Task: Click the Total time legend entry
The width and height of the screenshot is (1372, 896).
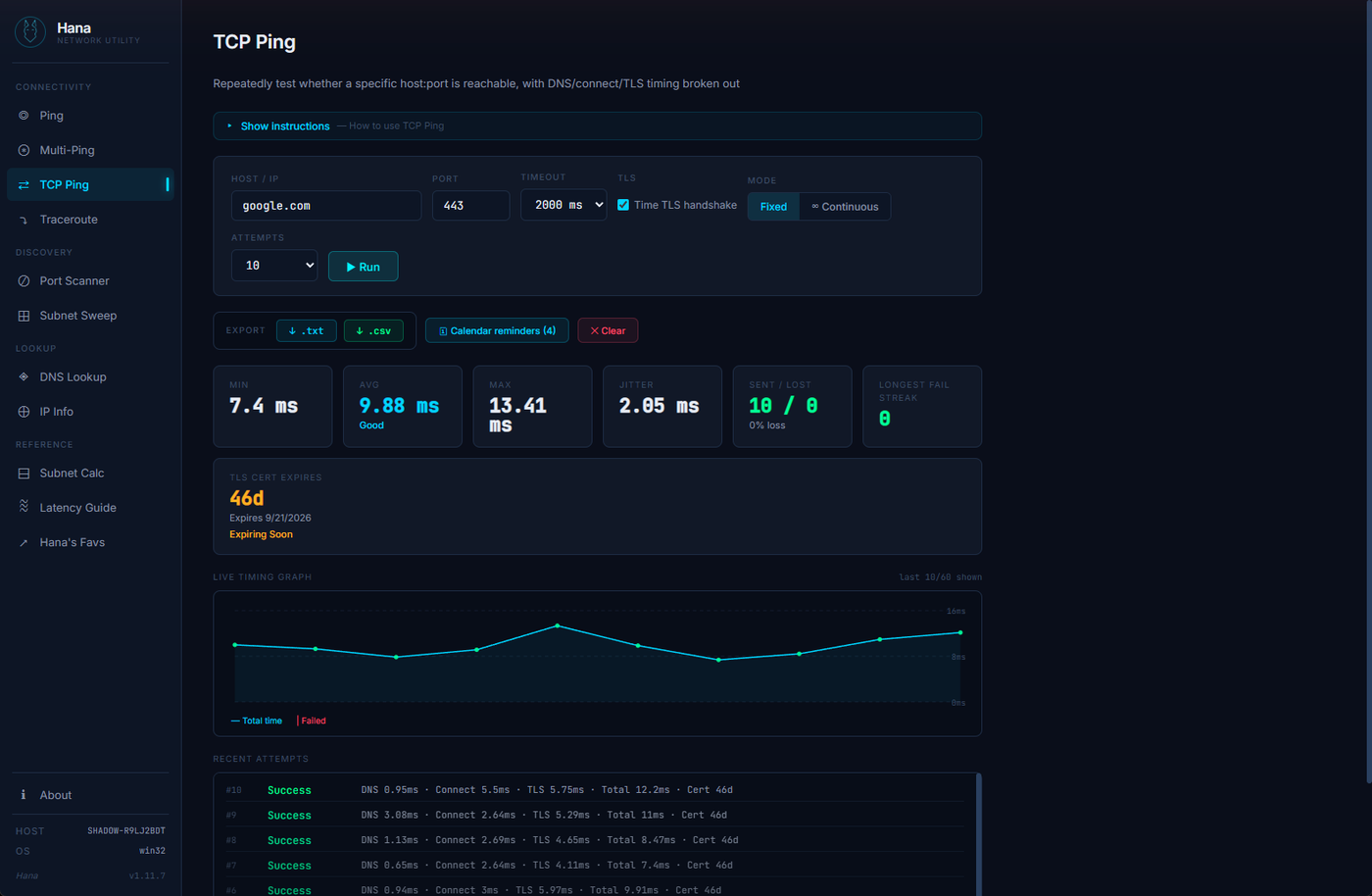Action: point(257,721)
